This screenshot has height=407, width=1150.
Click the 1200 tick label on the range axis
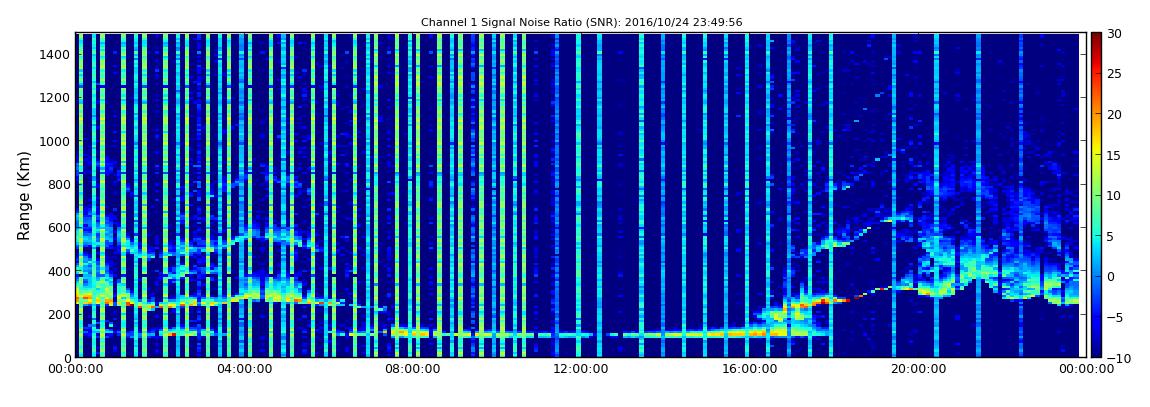(55, 98)
